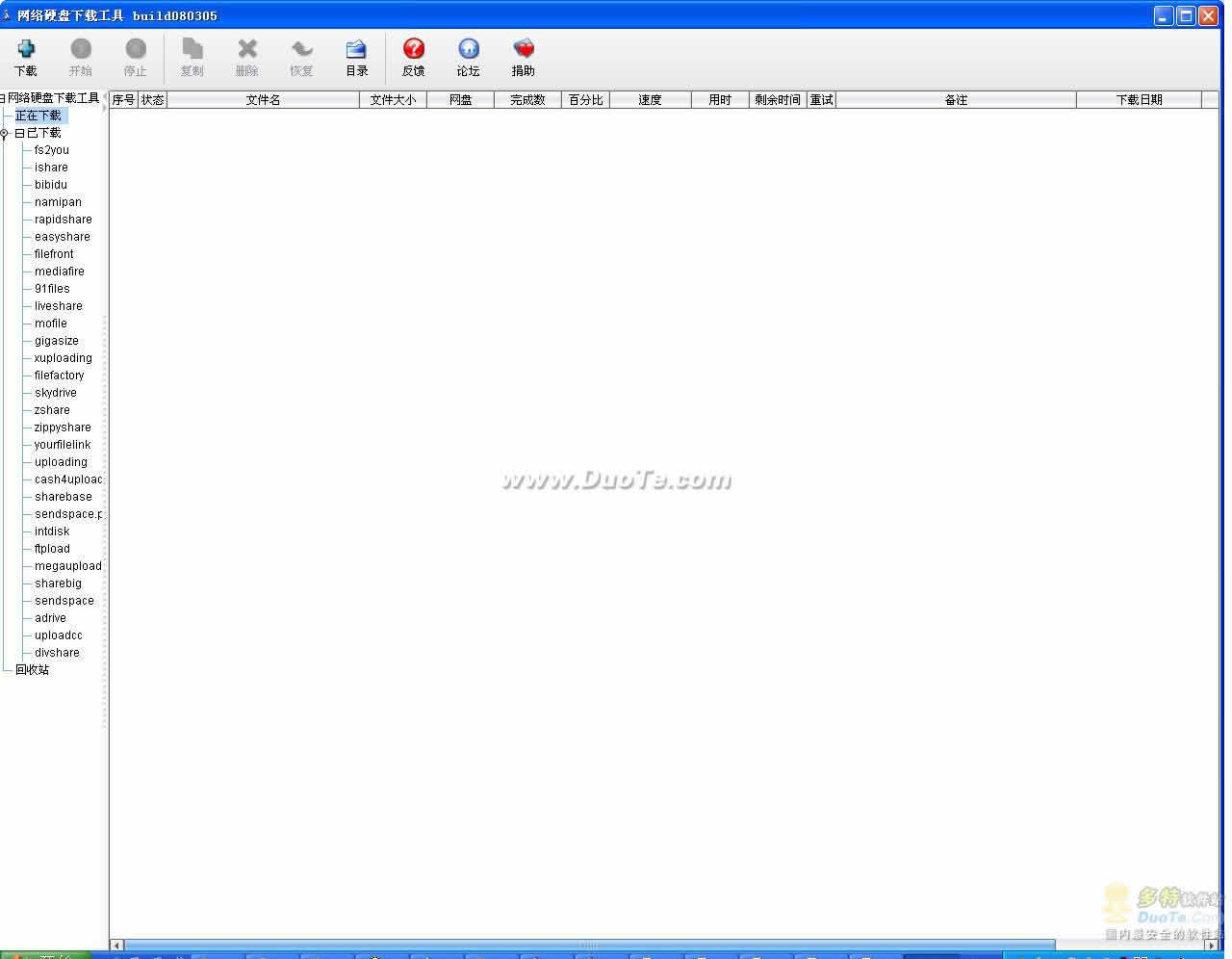The width and height of the screenshot is (1232, 959).
Task: Sort by the 状态 column header
Action: pyautogui.click(x=153, y=100)
